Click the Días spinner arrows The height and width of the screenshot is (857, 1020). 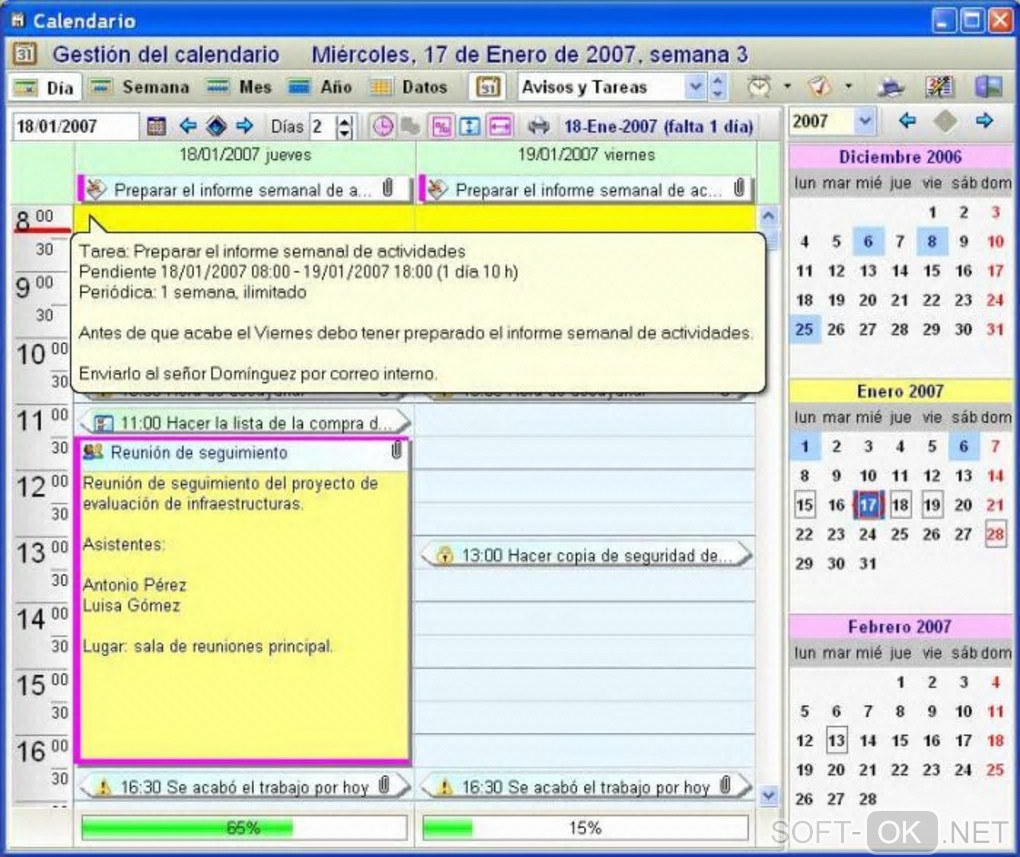tap(345, 126)
